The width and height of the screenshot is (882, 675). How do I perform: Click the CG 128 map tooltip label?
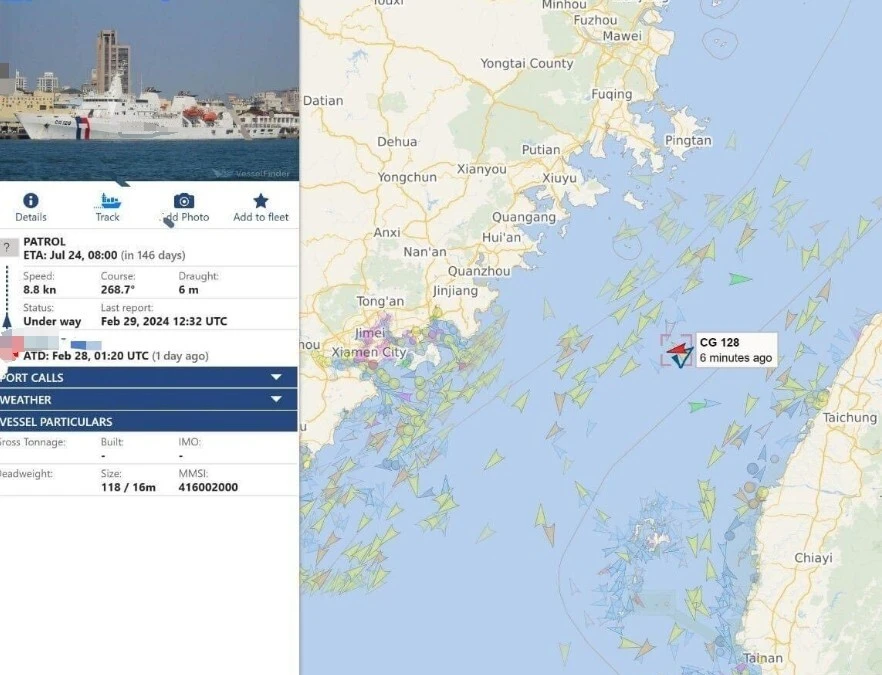pyautogui.click(x=736, y=350)
